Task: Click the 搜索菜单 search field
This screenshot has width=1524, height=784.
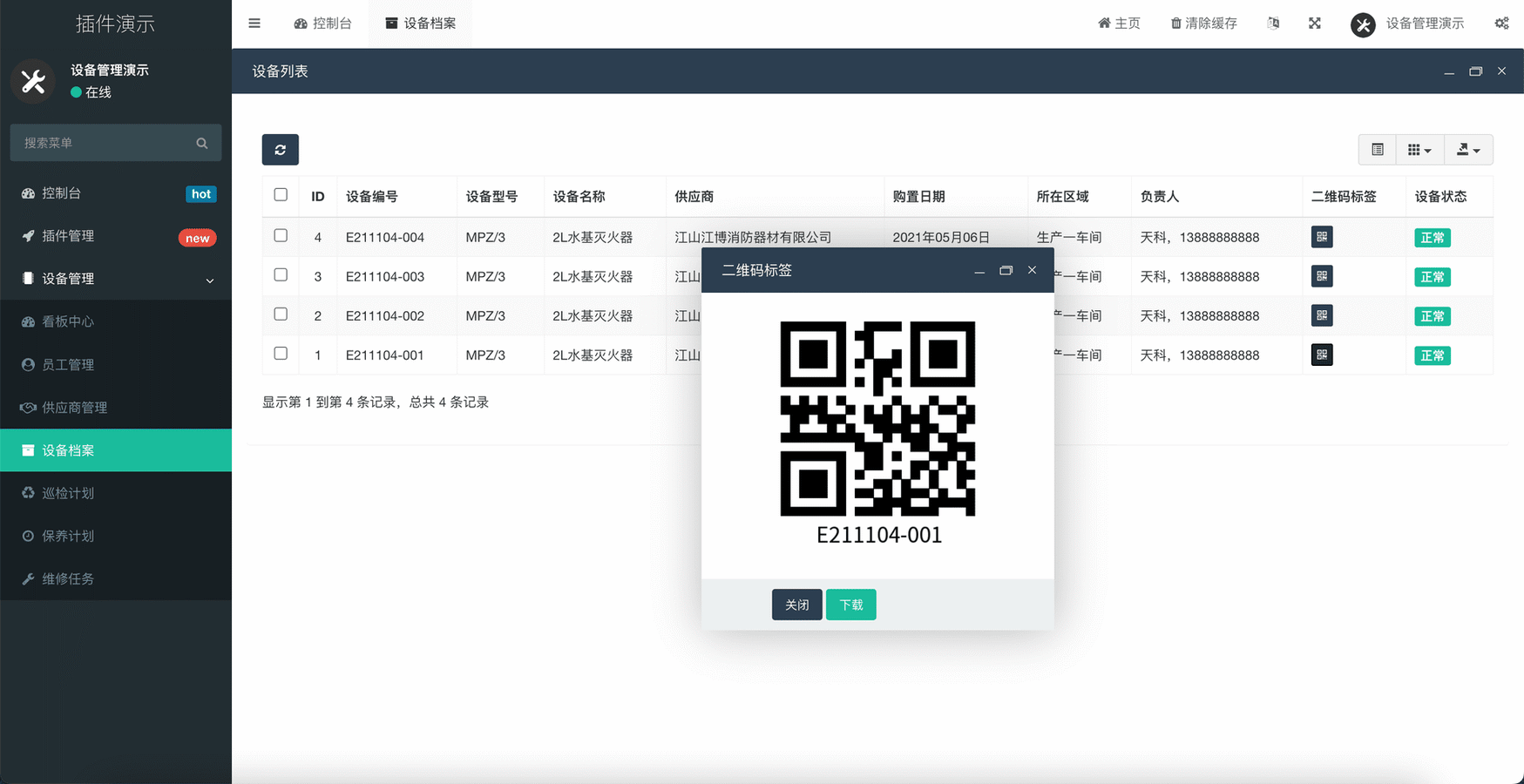Action: coord(105,143)
